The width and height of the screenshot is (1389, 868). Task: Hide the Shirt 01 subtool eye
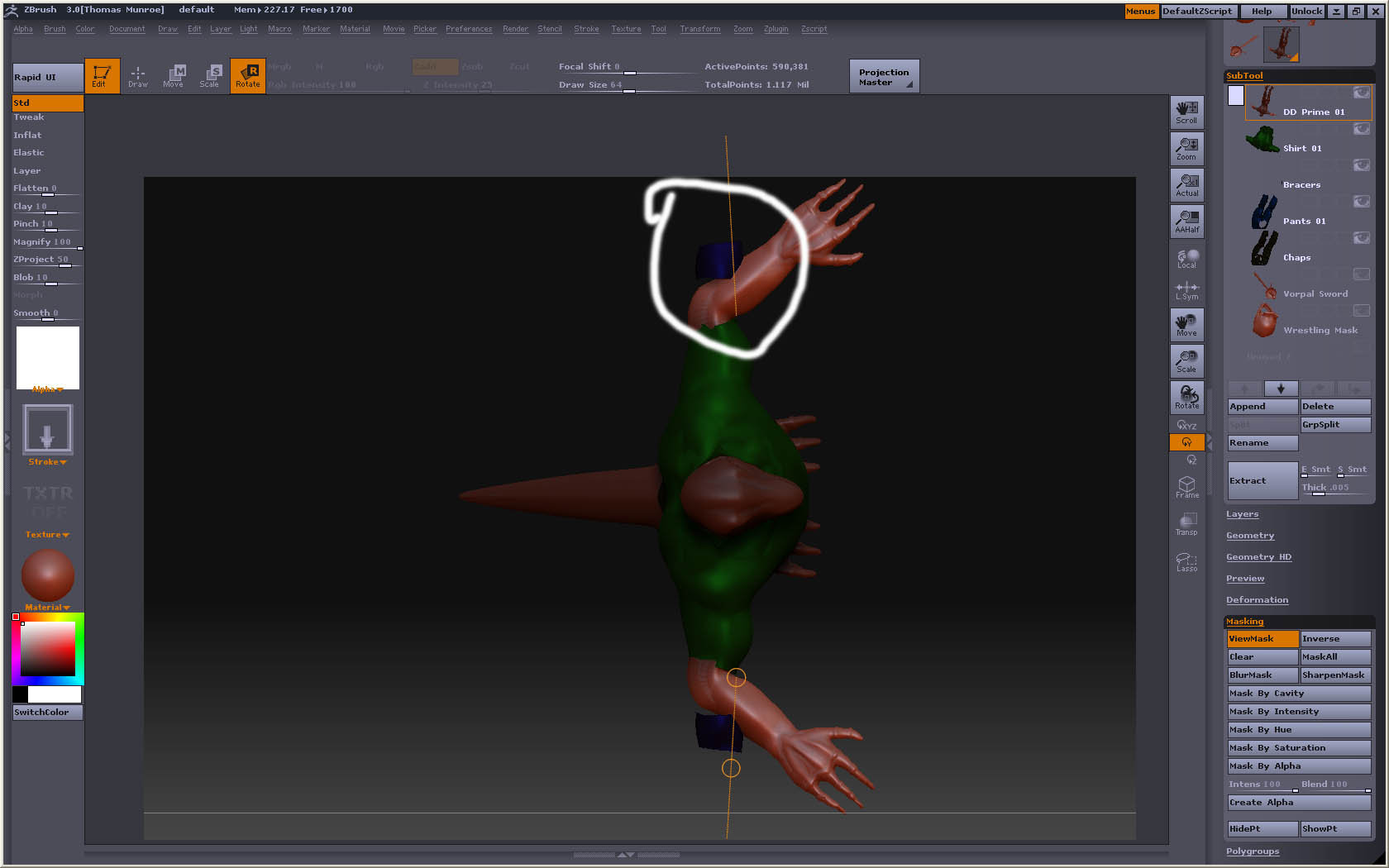[1361, 129]
